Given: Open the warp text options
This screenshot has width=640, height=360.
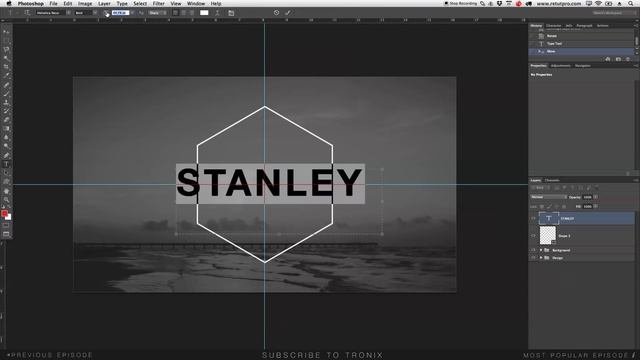Looking at the screenshot, I should [217, 13].
